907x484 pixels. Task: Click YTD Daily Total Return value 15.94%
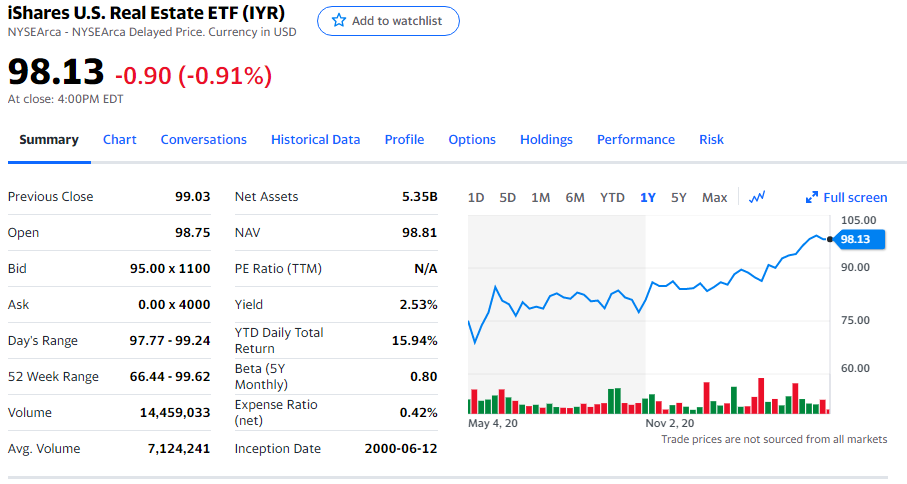pyautogui.click(x=415, y=341)
